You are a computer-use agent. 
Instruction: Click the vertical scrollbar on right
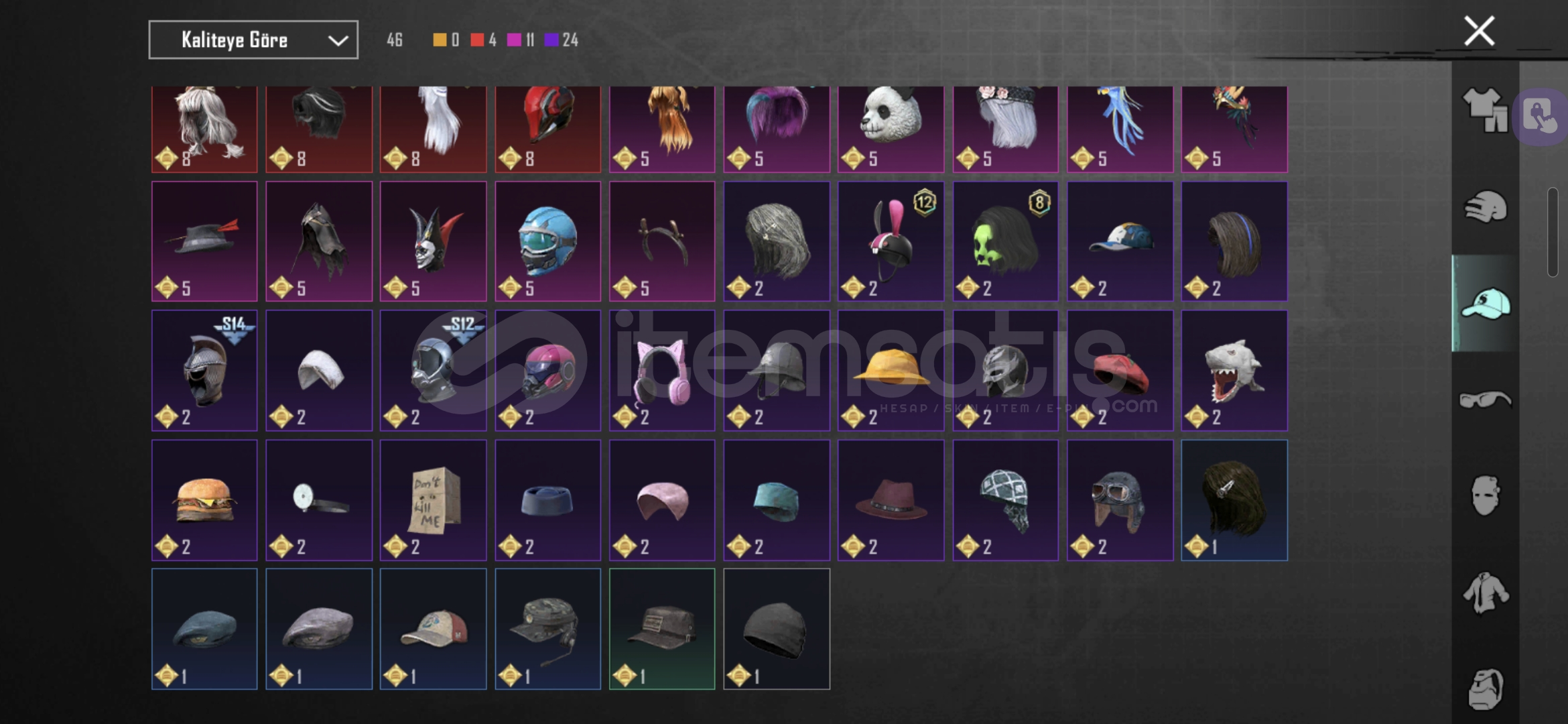tap(1553, 232)
